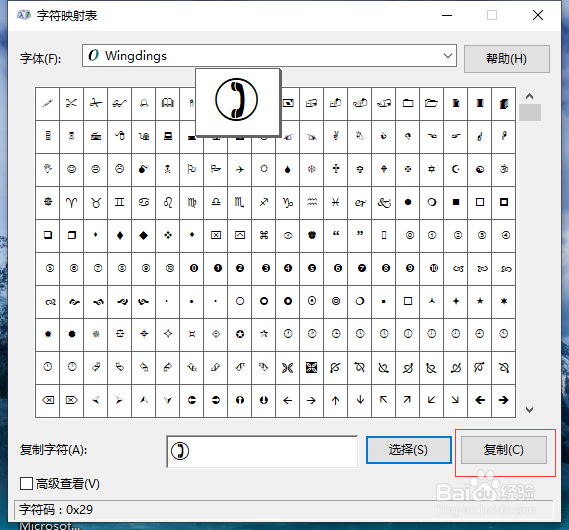569x530 pixels.
Task: Select the black circled zero glyph
Action: coord(192,269)
